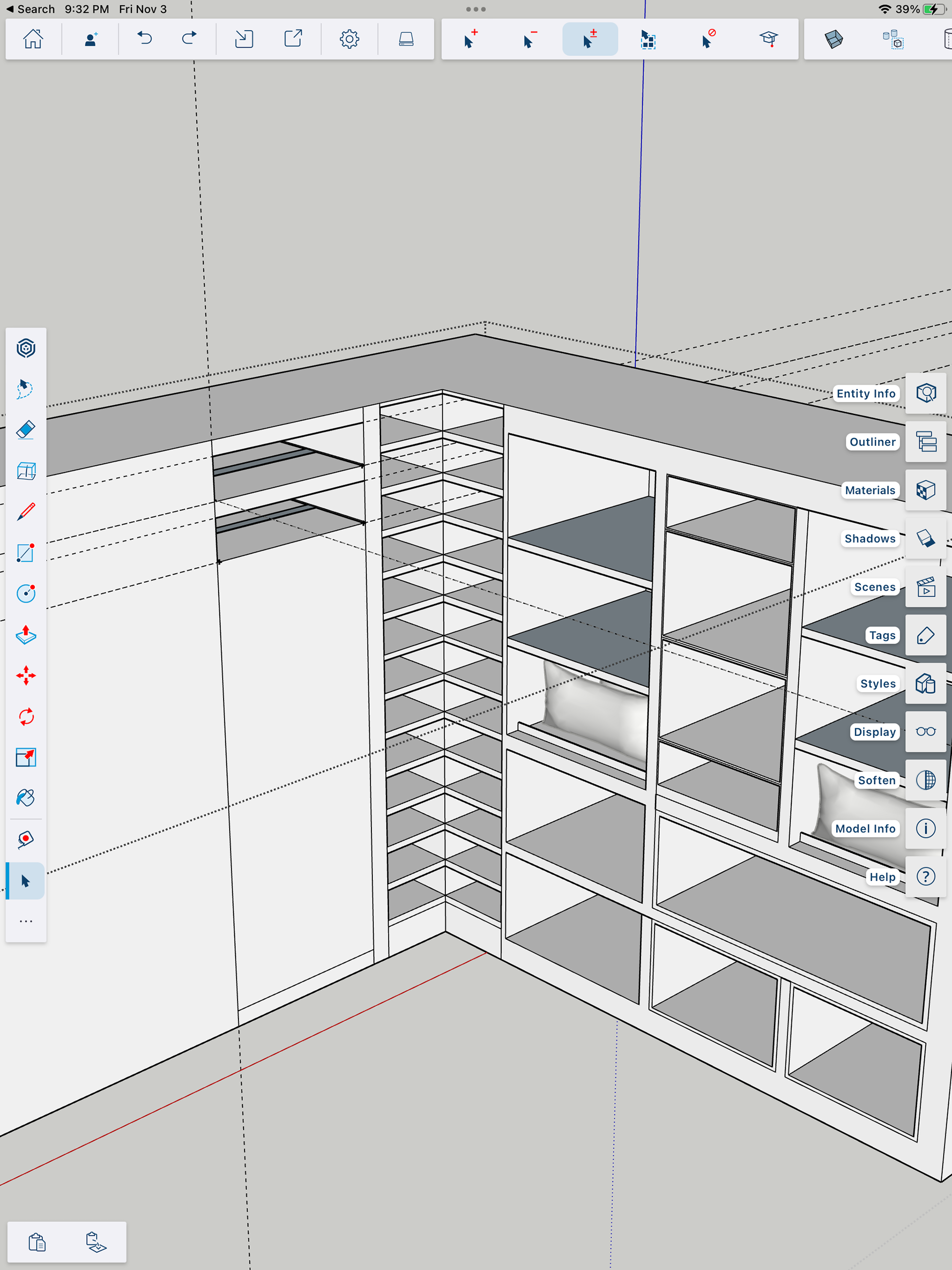Image resolution: width=952 pixels, height=1270 pixels.
Task: Toggle add/subtract selection modifier
Action: 590,39
